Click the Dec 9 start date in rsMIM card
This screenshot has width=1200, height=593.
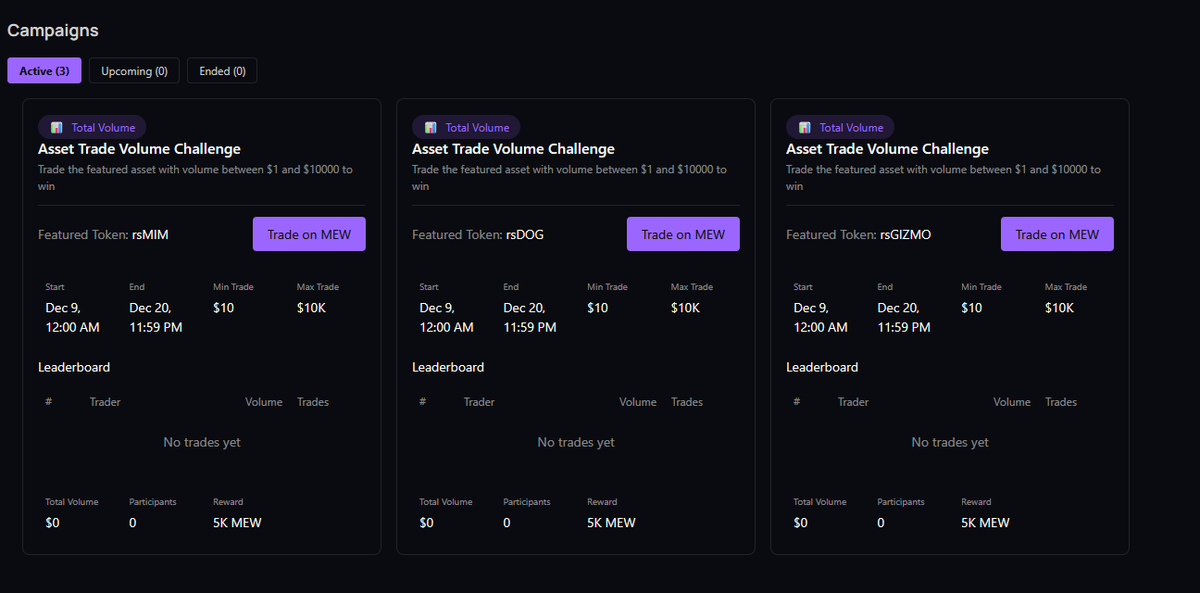[73, 318]
